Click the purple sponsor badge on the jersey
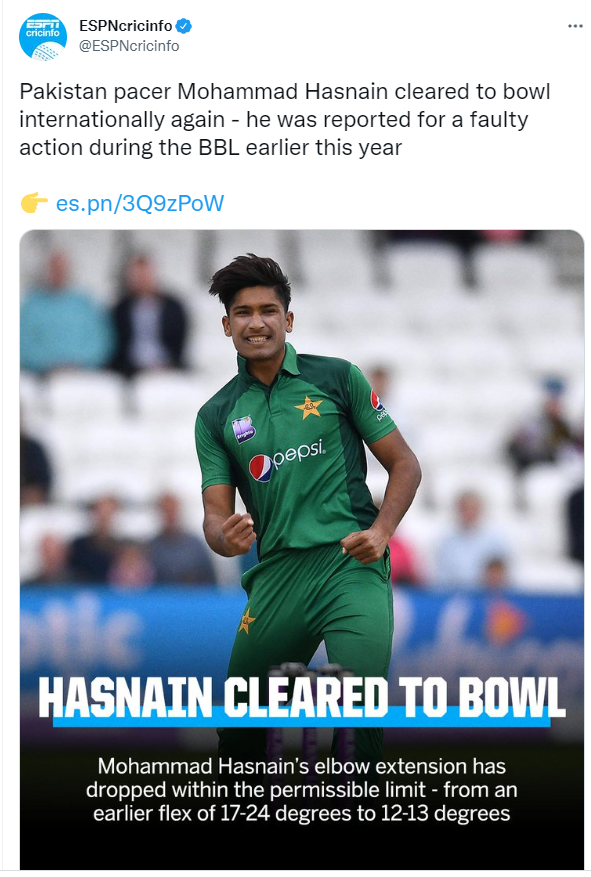The width and height of the screenshot is (591, 877). (x=244, y=430)
